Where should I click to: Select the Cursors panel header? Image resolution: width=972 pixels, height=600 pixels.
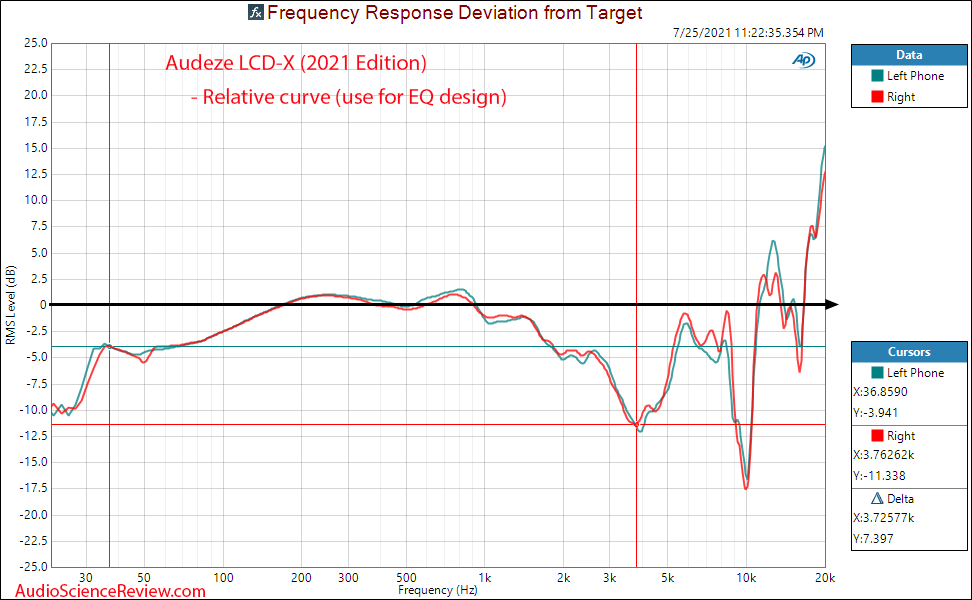pos(909,352)
